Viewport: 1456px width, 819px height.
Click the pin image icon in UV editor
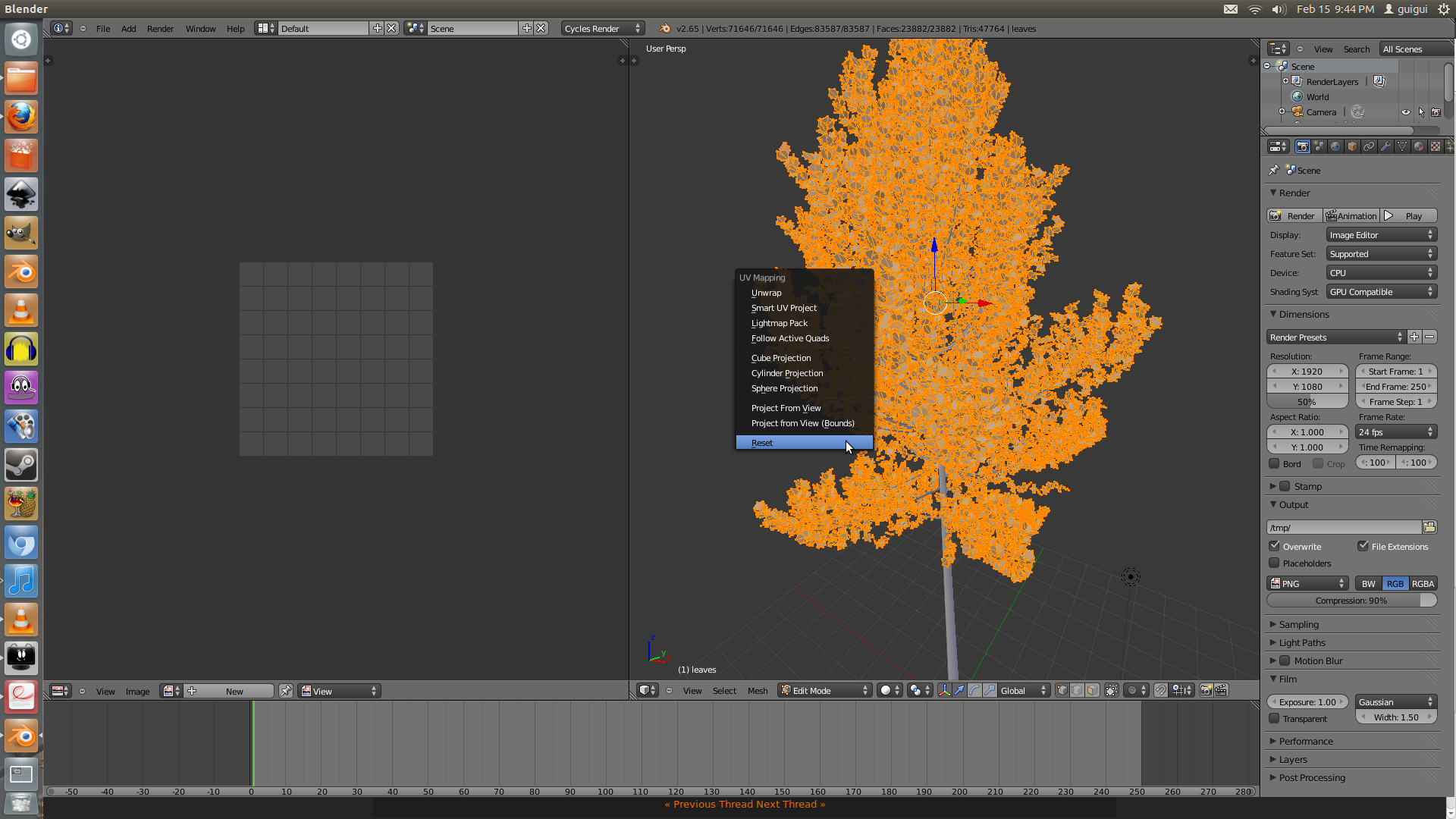[285, 691]
